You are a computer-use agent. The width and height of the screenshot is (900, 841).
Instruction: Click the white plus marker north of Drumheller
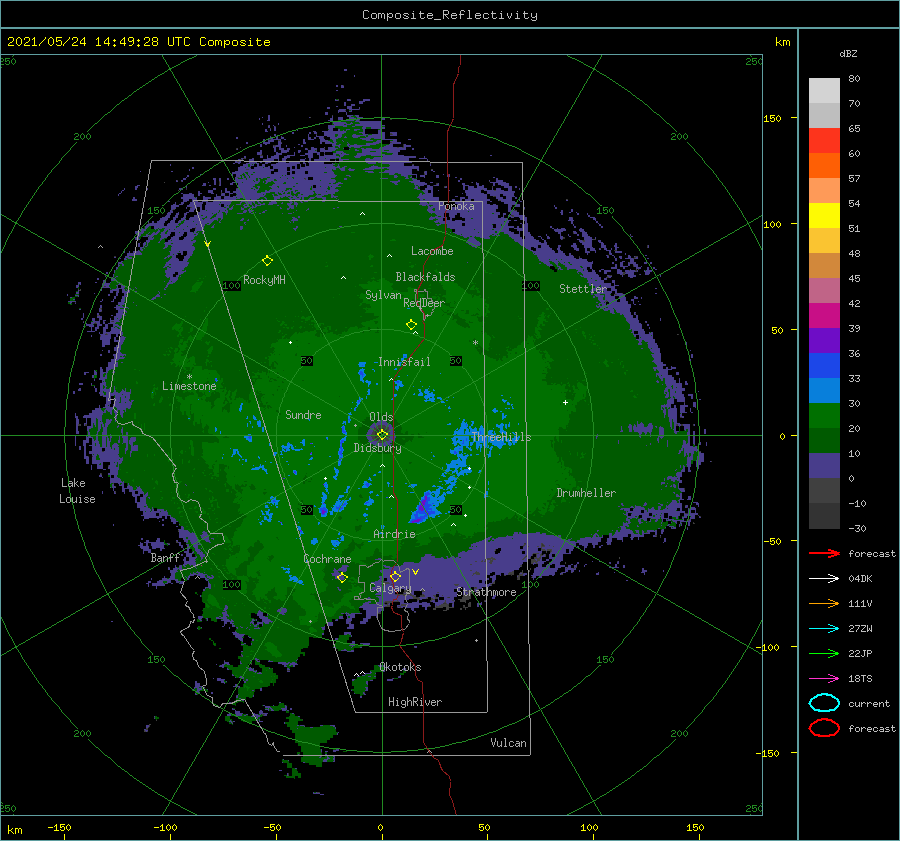tap(565, 402)
